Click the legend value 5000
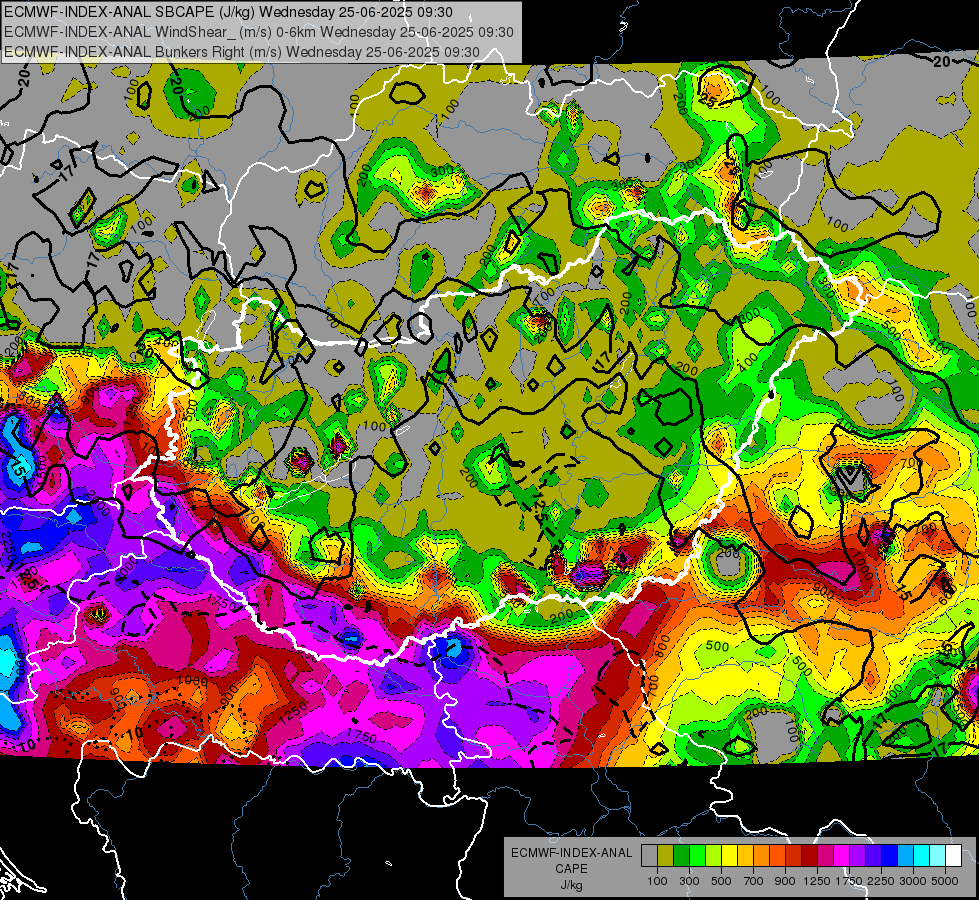The height and width of the screenshot is (900, 979). (945, 881)
